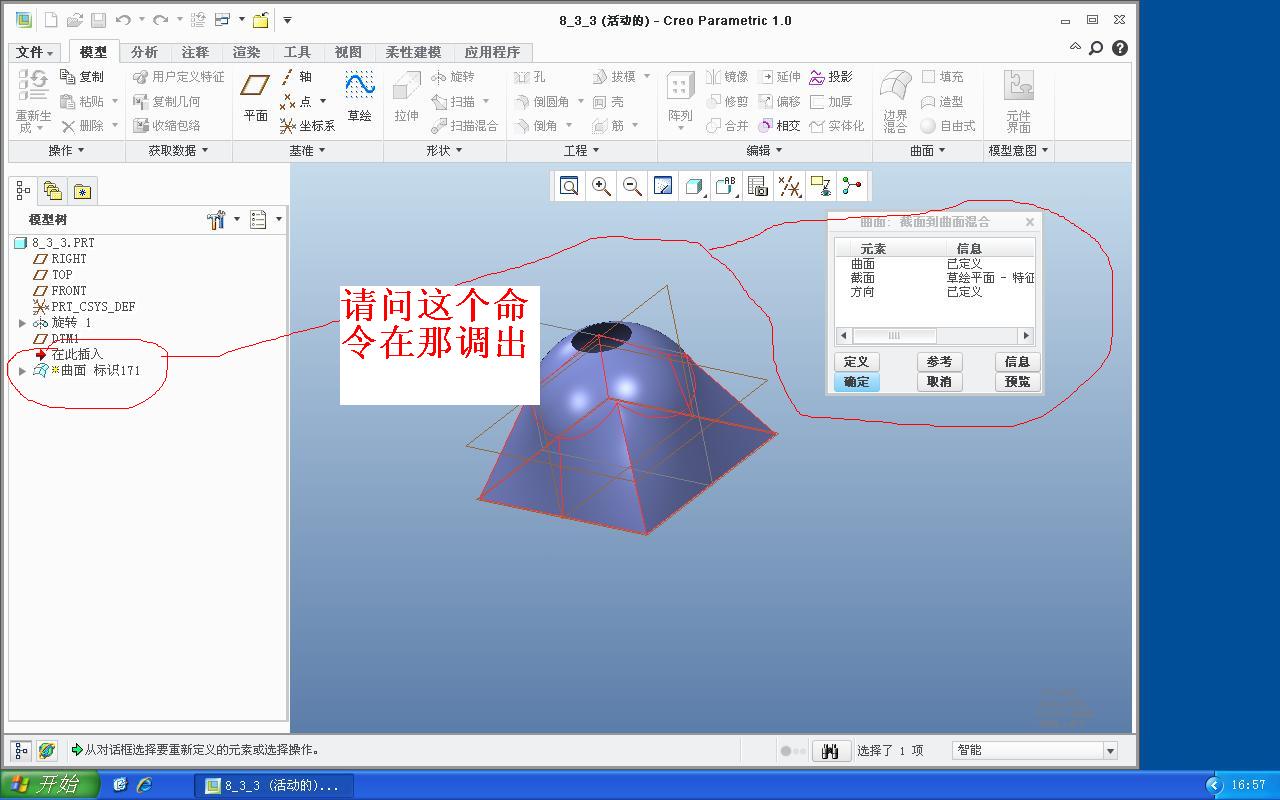Select the RIGHT datum plane in model tree
The image size is (1280, 800).
click(x=68, y=258)
